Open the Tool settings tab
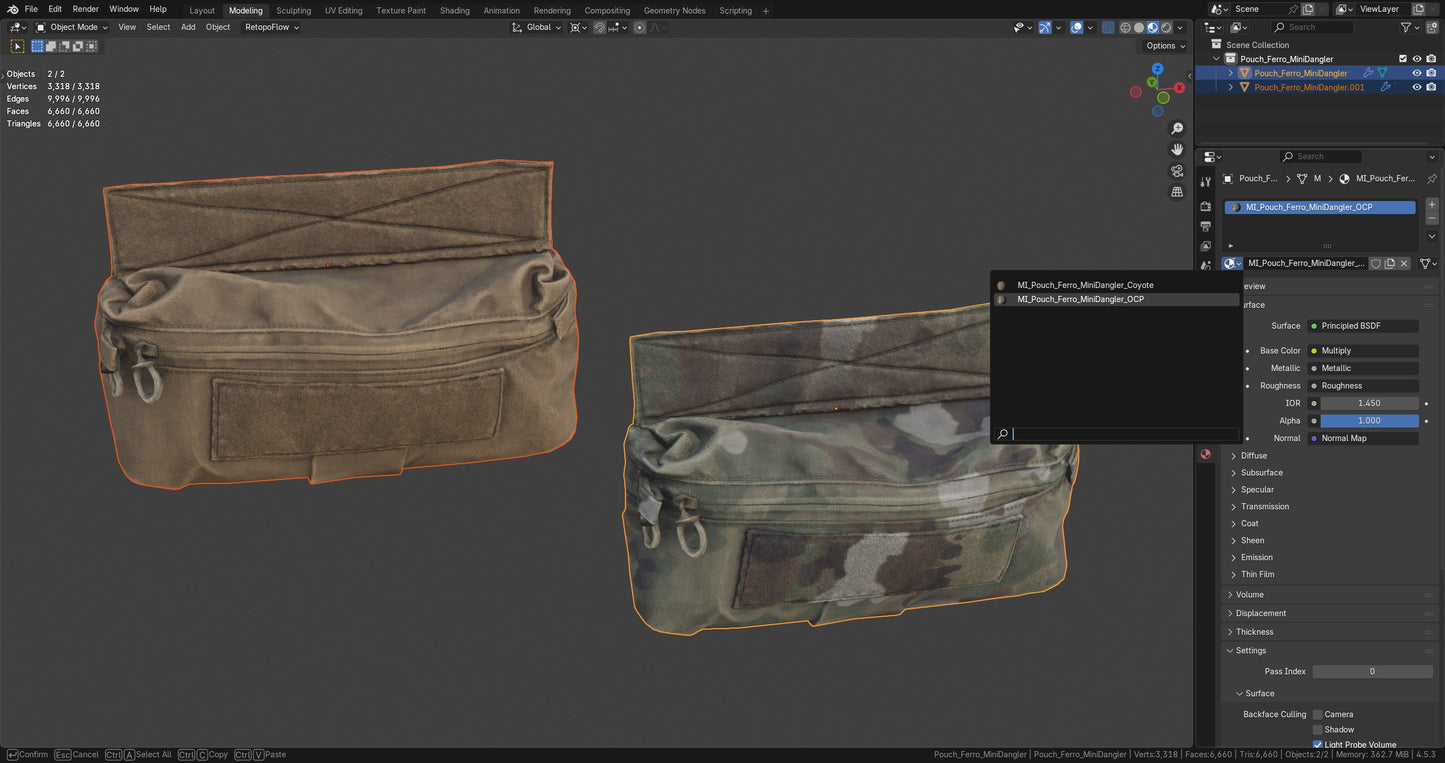1445x763 pixels. pyautogui.click(x=1205, y=182)
